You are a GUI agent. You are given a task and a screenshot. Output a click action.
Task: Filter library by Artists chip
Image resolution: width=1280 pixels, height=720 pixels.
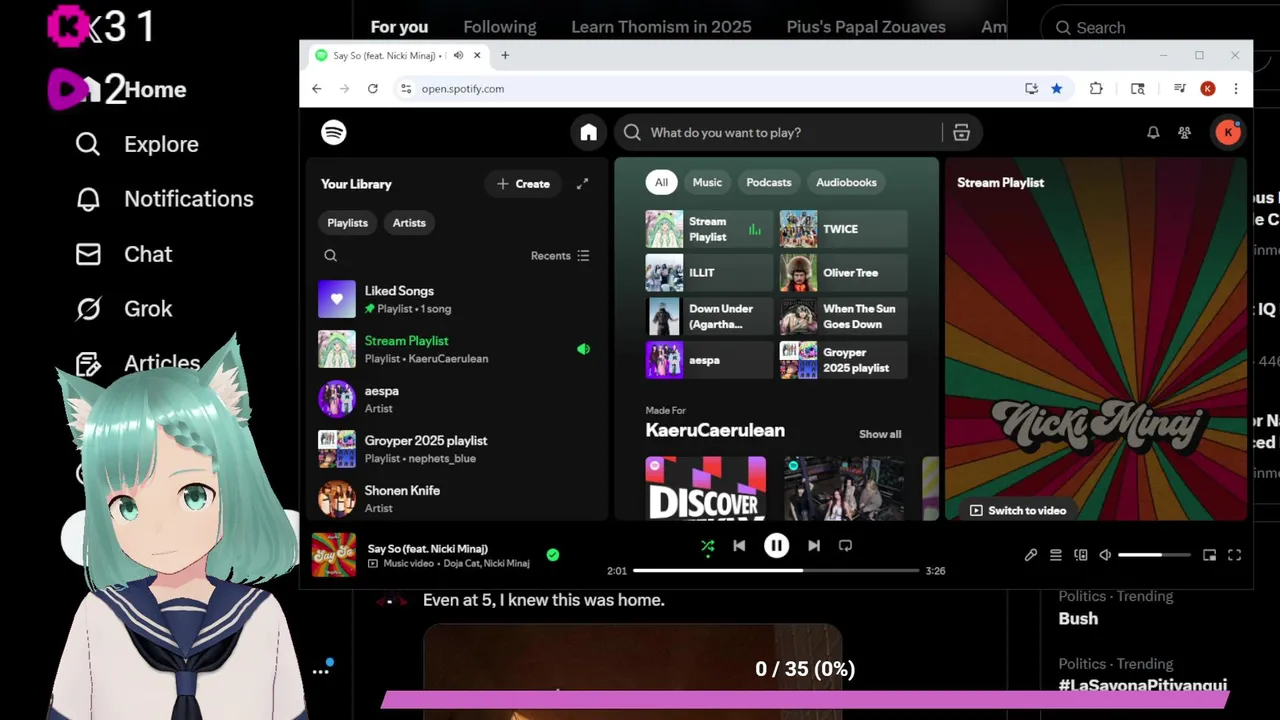(x=409, y=223)
